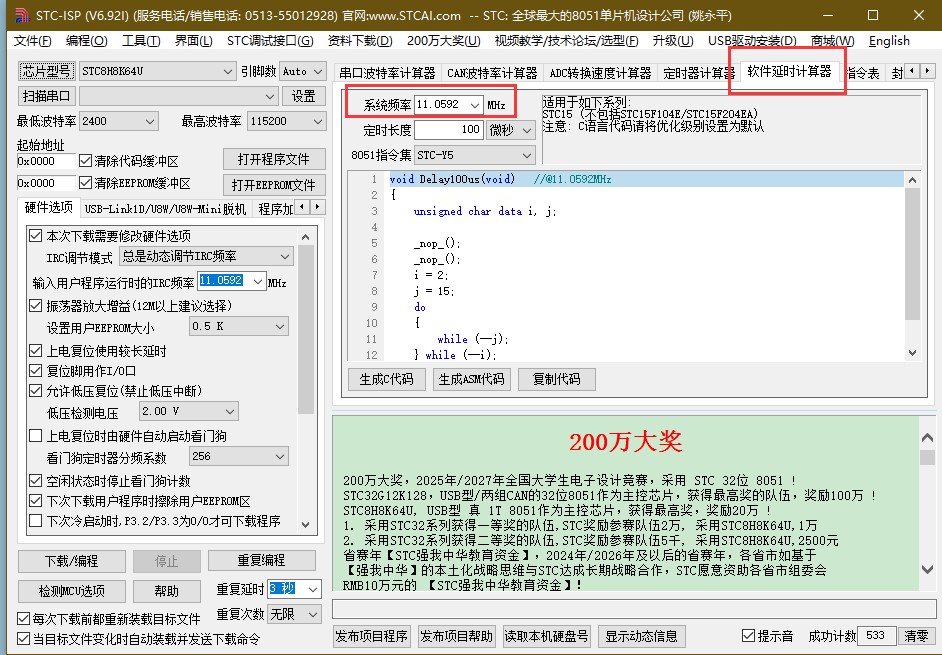
Task: Click 打开程序文件 button
Action: [273, 159]
